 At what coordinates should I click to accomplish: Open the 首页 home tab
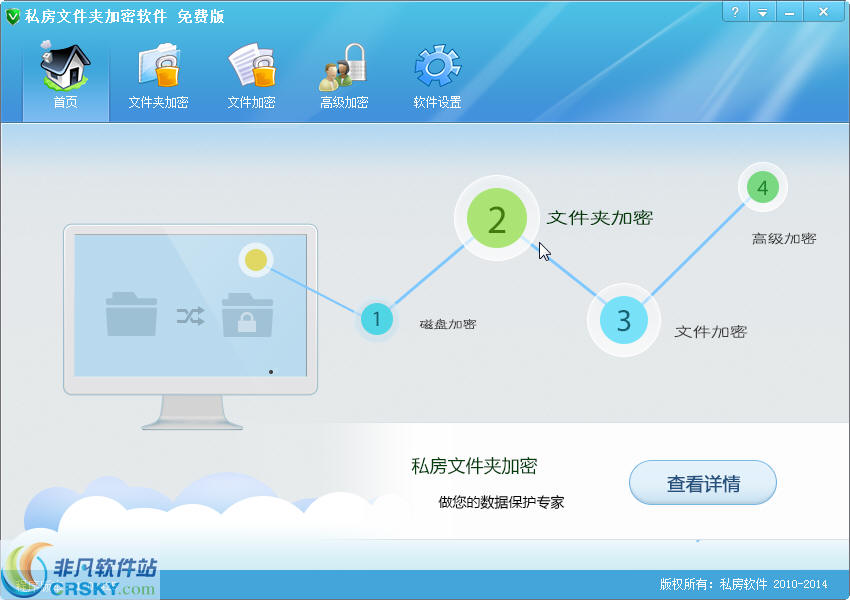click(x=64, y=75)
